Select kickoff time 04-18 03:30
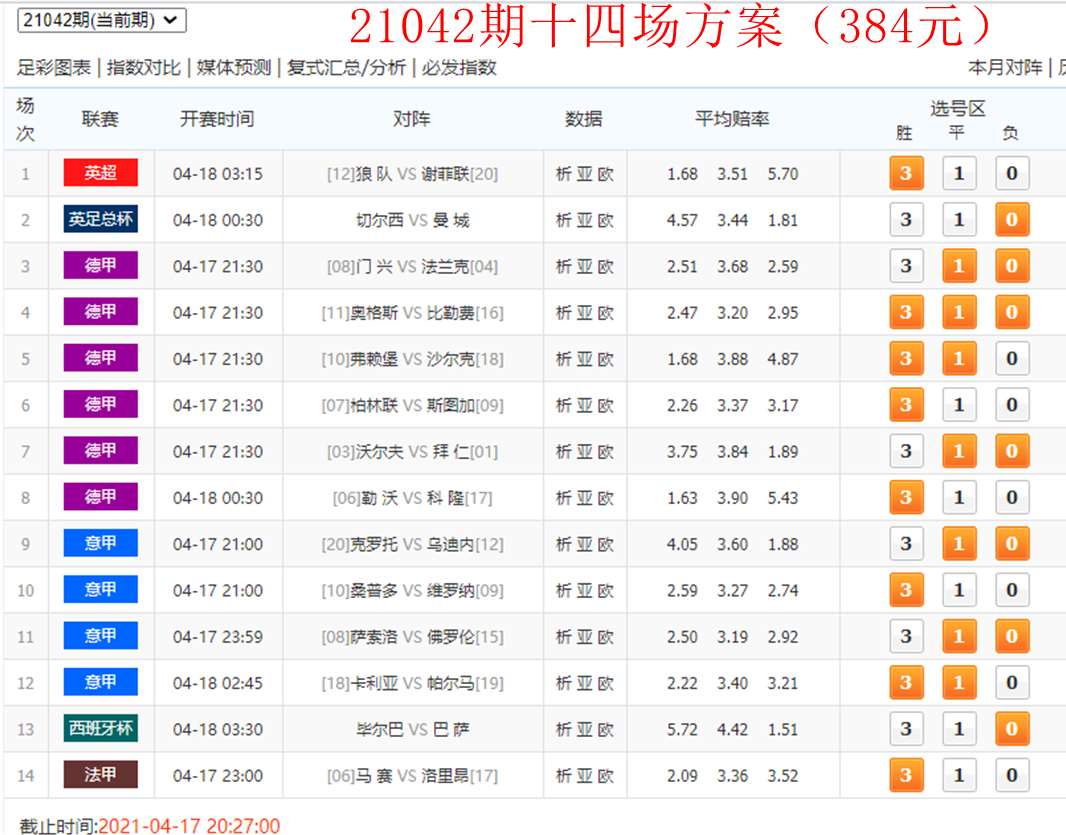This screenshot has width=1066, height=835. (x=218, y=730)
